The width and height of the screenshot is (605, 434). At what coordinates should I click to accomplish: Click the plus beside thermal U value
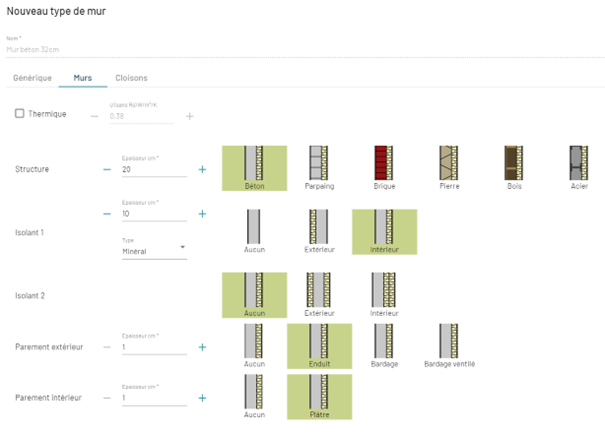(x=189, y=116)
